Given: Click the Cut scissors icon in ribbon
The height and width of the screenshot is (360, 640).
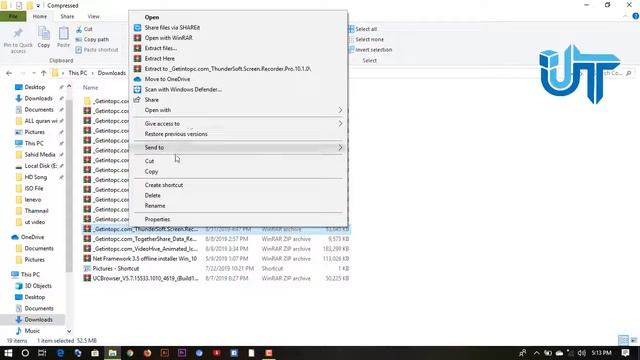Looking at the screenshot, I should [x=79, y=29].
